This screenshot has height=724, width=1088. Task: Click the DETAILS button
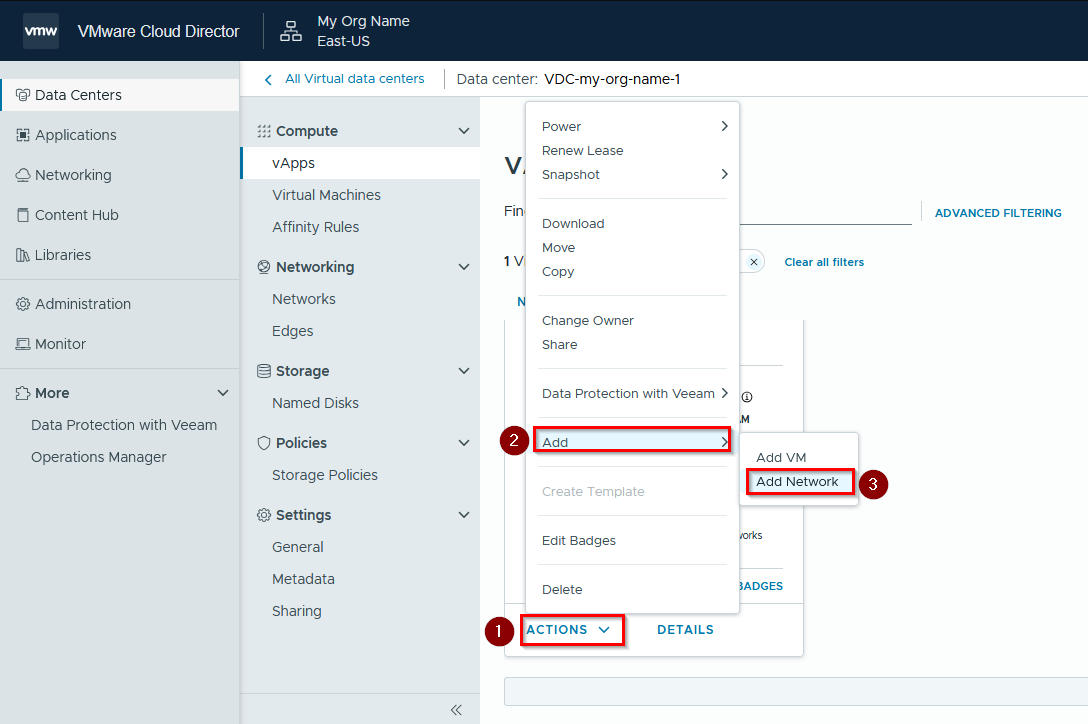[x=685, y=630]
